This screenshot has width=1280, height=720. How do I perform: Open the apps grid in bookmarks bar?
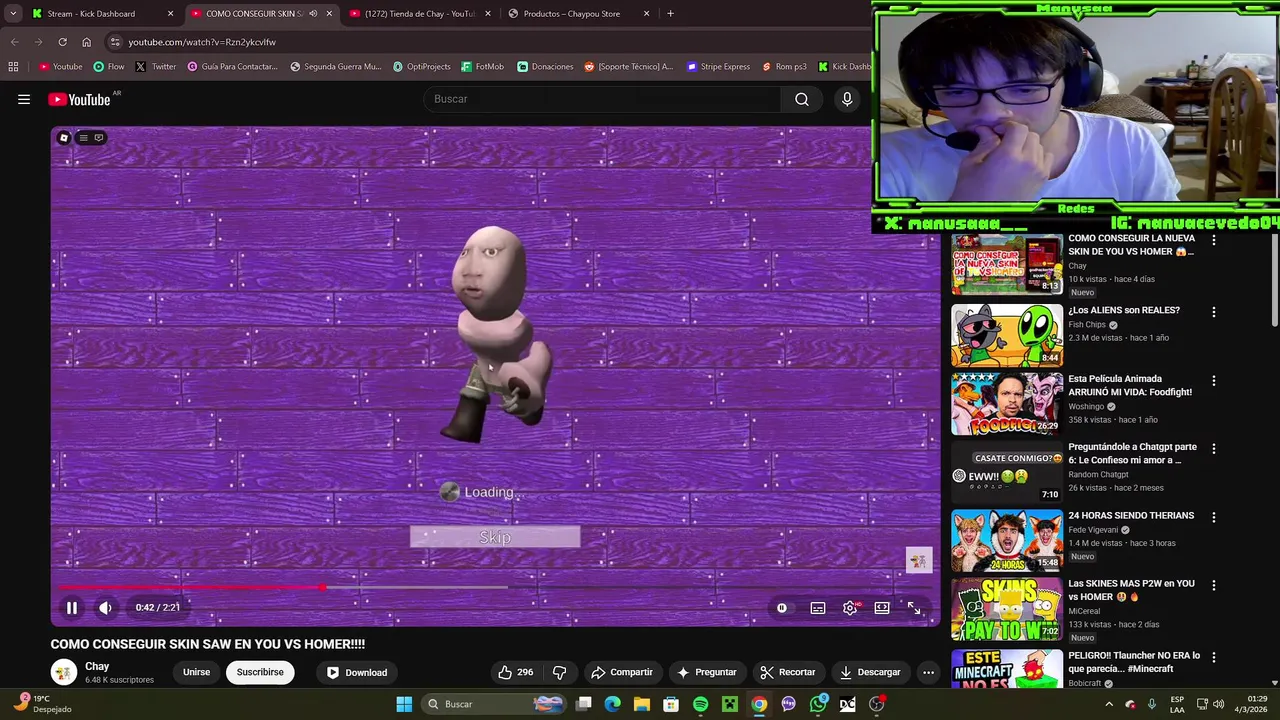(x=13, y=67)
